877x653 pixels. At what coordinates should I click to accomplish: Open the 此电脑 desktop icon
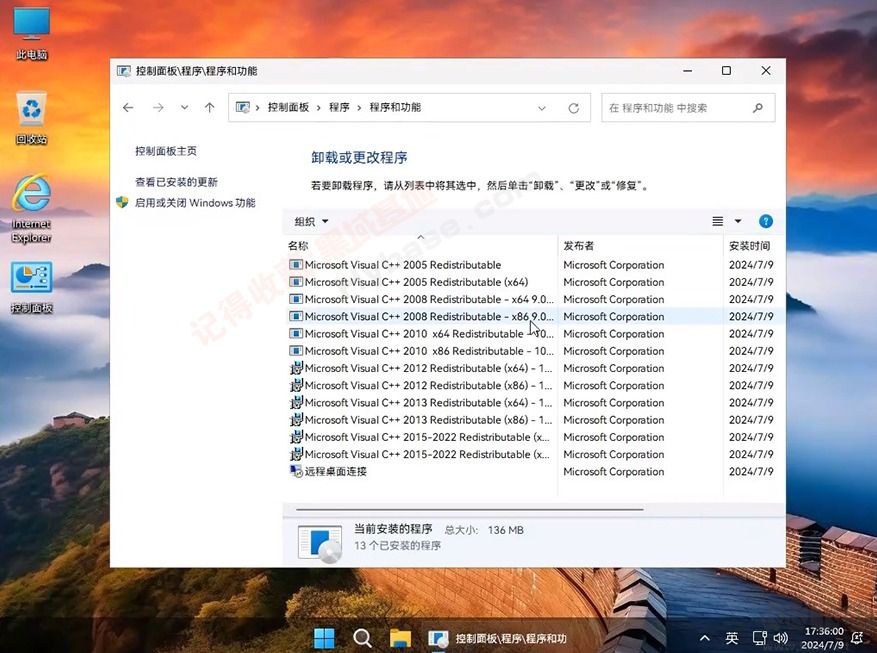coord(31,32)
